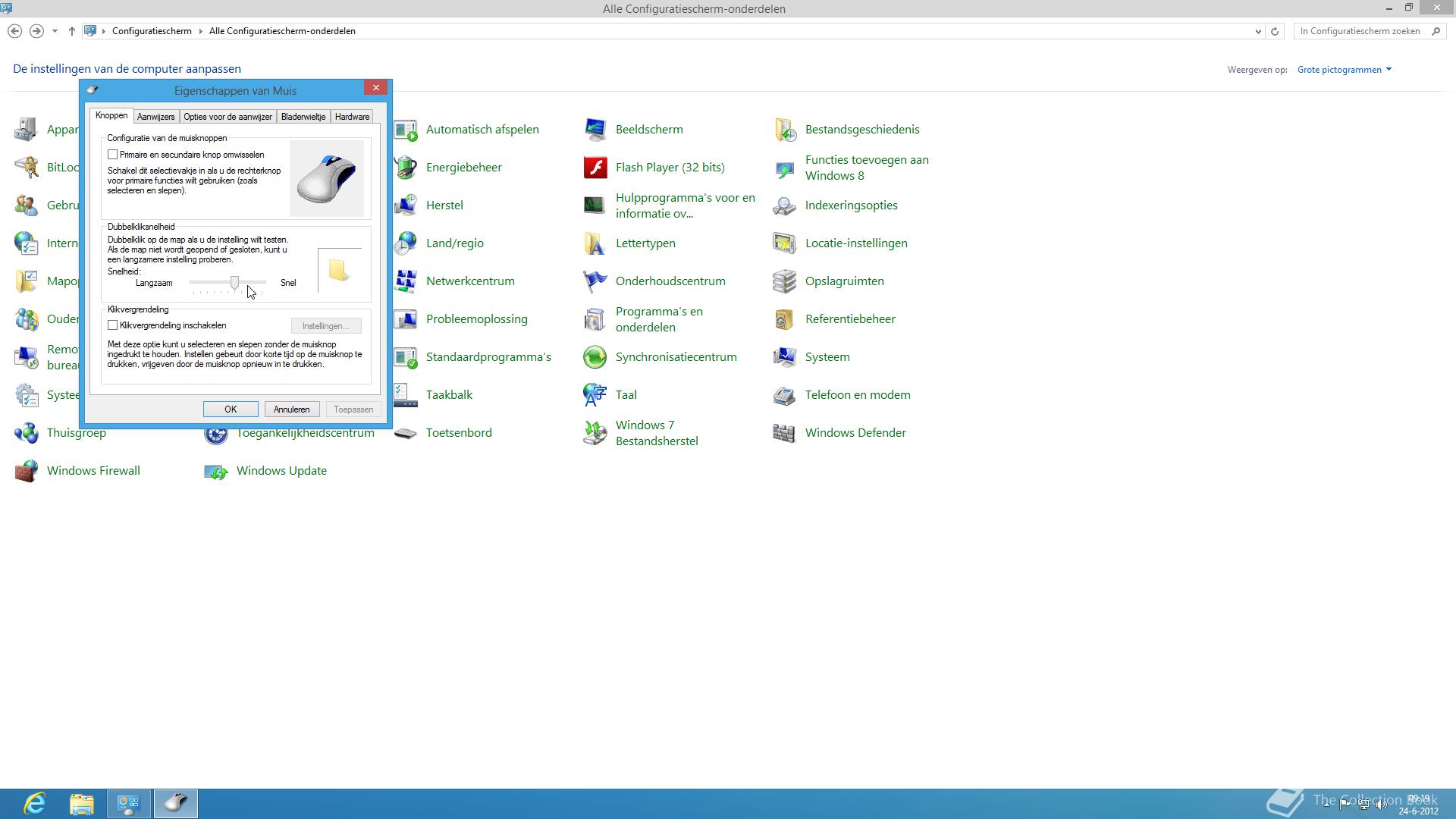
Task: Open the Toetsenbord keyboard icon
Action: (x=406, y=433)
